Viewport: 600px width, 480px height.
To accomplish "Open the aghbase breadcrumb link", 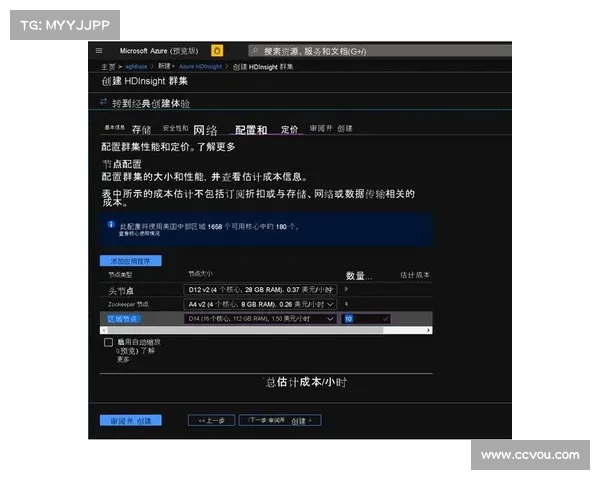I will 136,67.
